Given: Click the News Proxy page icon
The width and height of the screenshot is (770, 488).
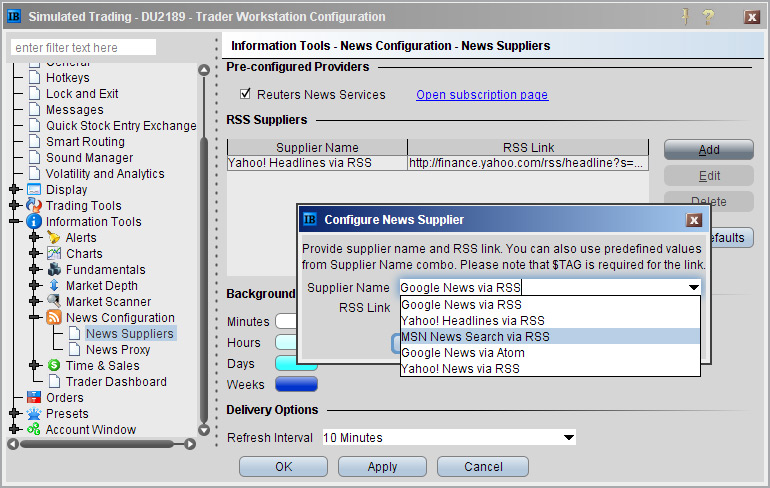Looking at the screenshot, I should (x=74, y=349).
